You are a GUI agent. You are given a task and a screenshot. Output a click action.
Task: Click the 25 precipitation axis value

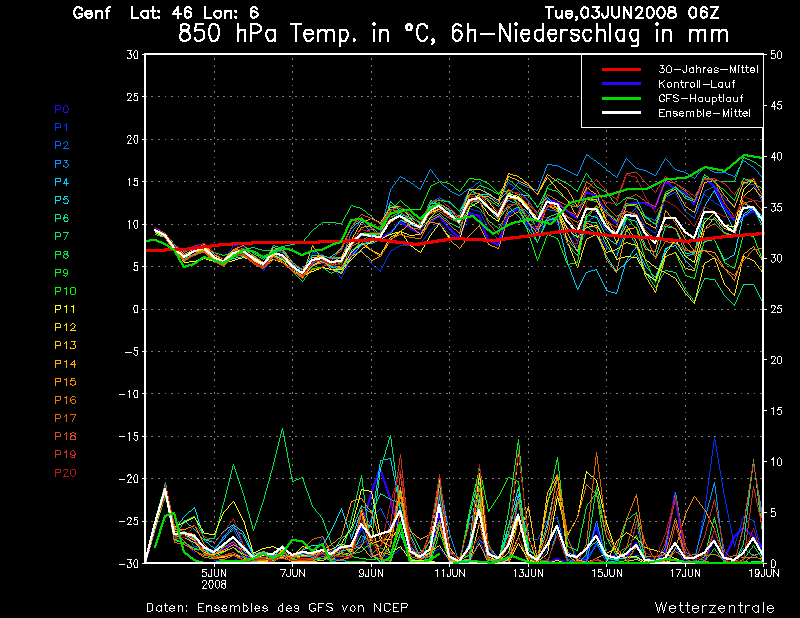coord(777,309)
